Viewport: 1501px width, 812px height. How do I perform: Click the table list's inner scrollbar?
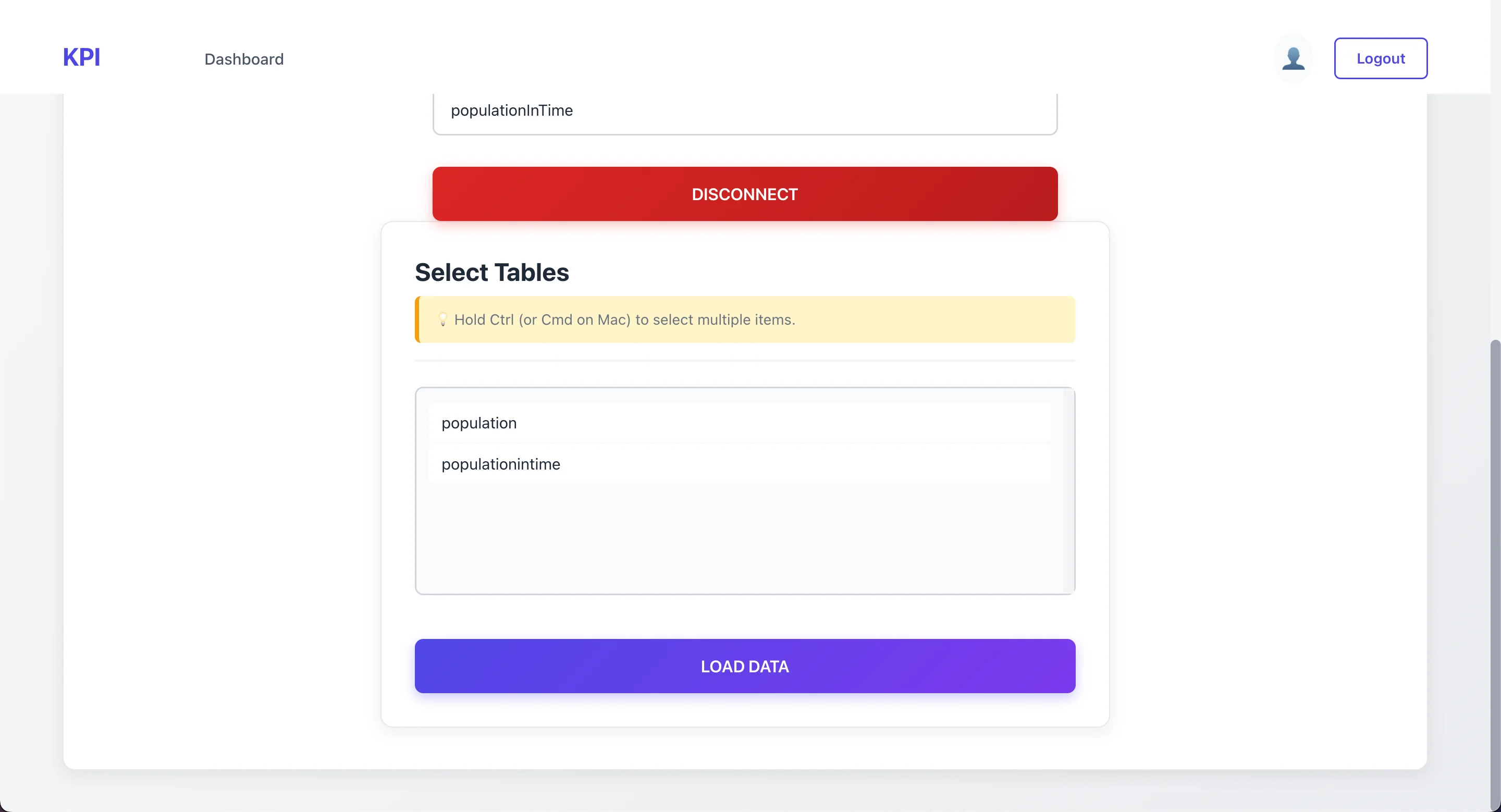[x=1068, y=490]
